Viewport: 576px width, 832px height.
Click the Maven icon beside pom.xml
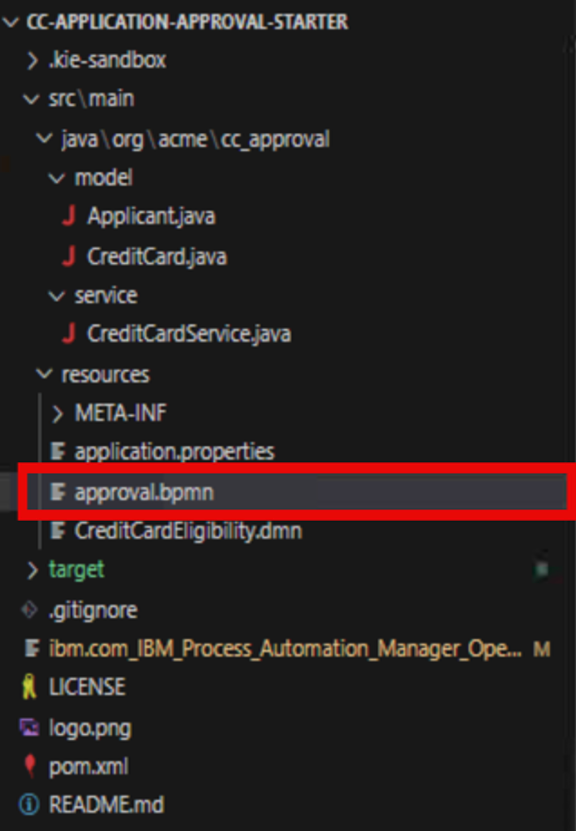[30, 766]
